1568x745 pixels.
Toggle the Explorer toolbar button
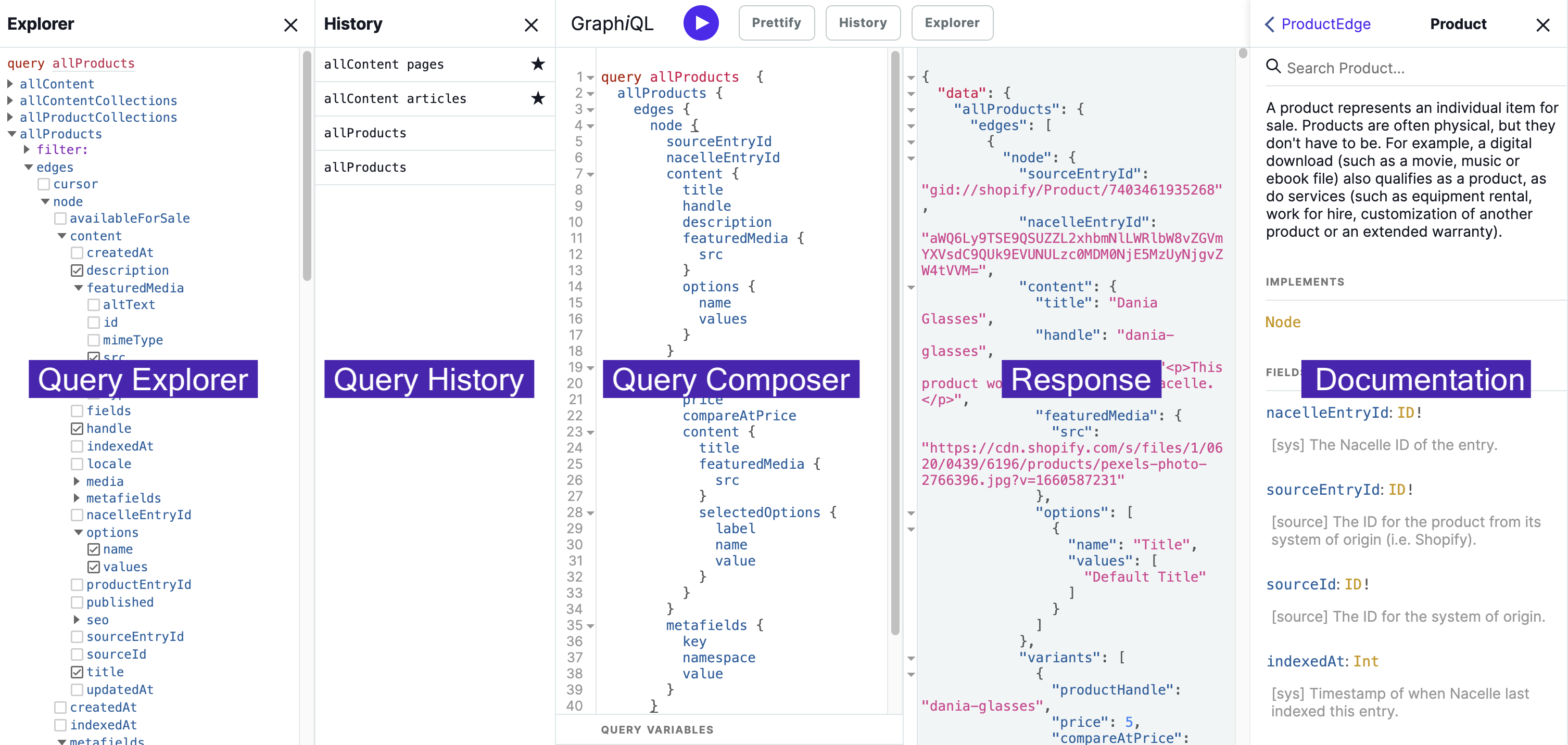[x=952, y=23]
